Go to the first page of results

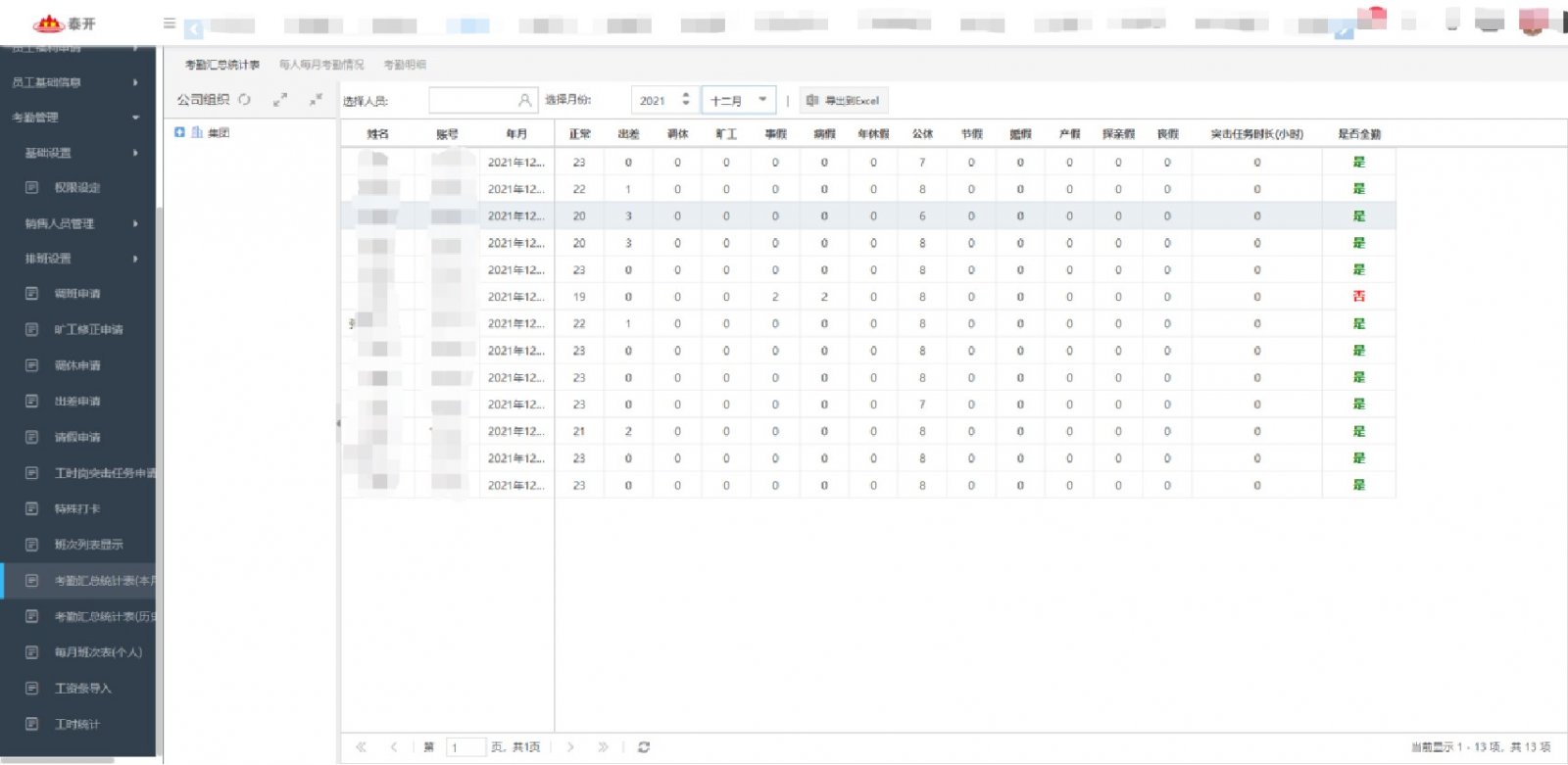(x=361, y=747)
